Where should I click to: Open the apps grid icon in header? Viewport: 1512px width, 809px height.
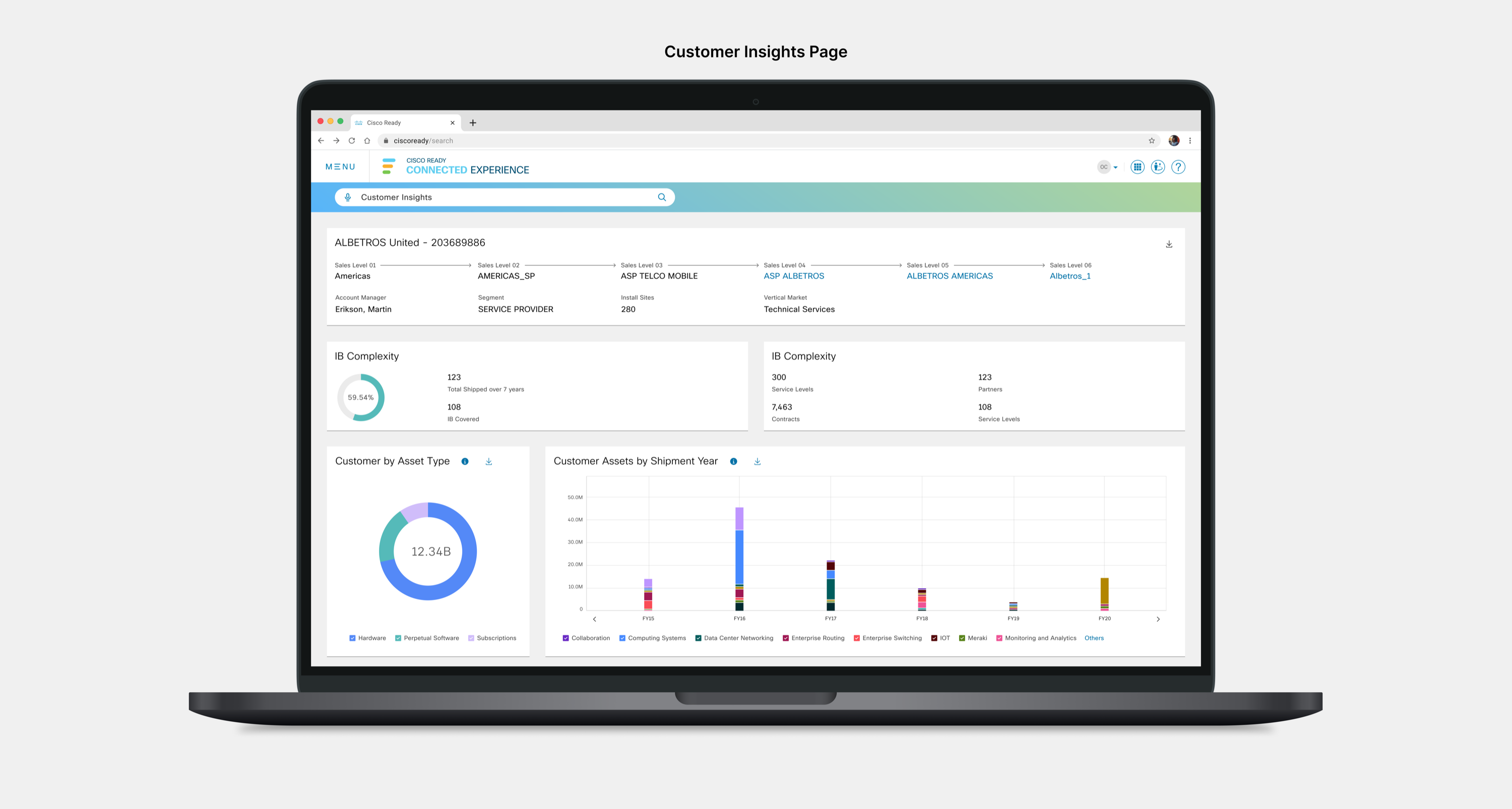(1137, 167)
